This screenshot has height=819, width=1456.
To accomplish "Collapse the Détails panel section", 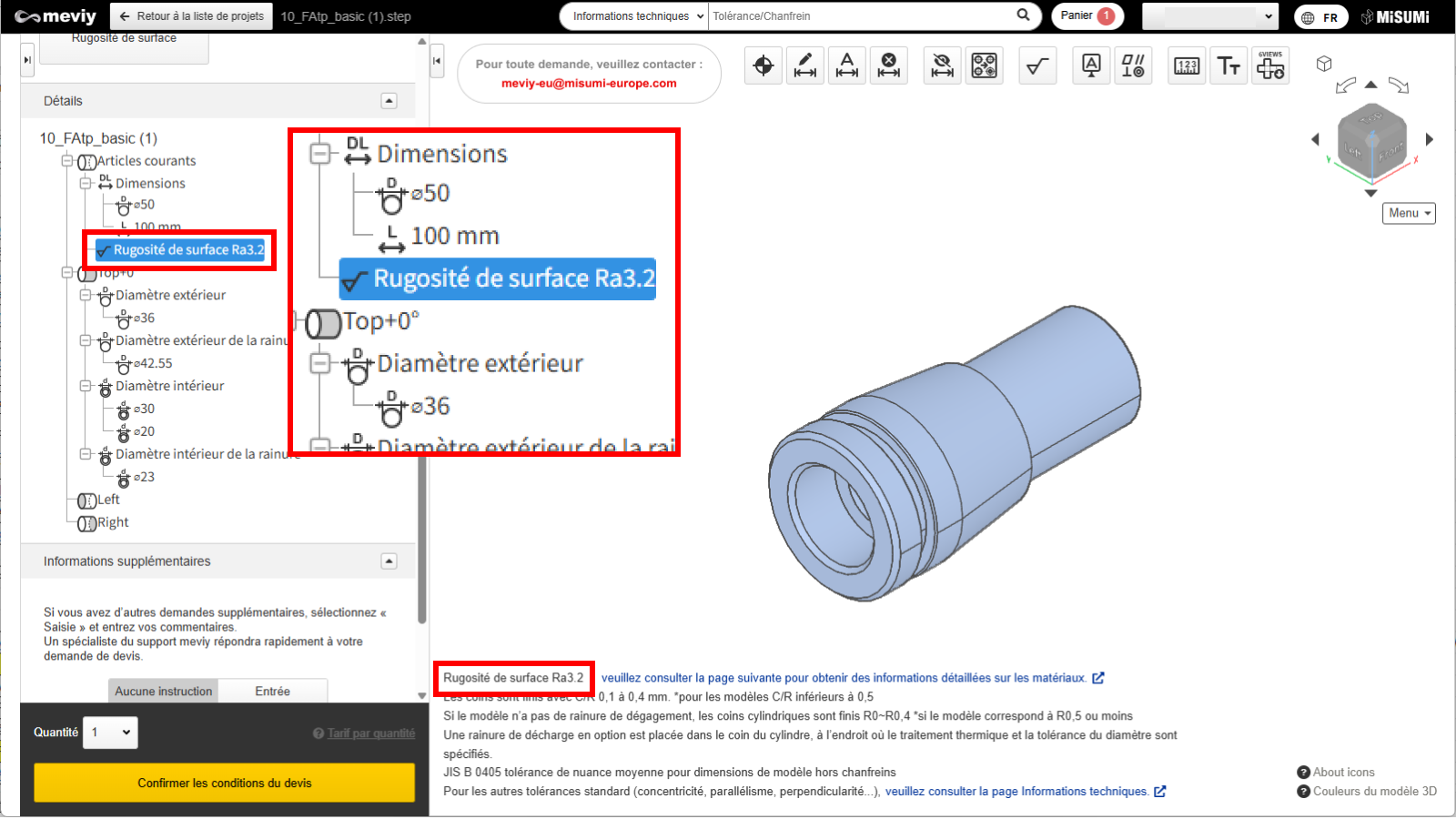I will [389, 101].
